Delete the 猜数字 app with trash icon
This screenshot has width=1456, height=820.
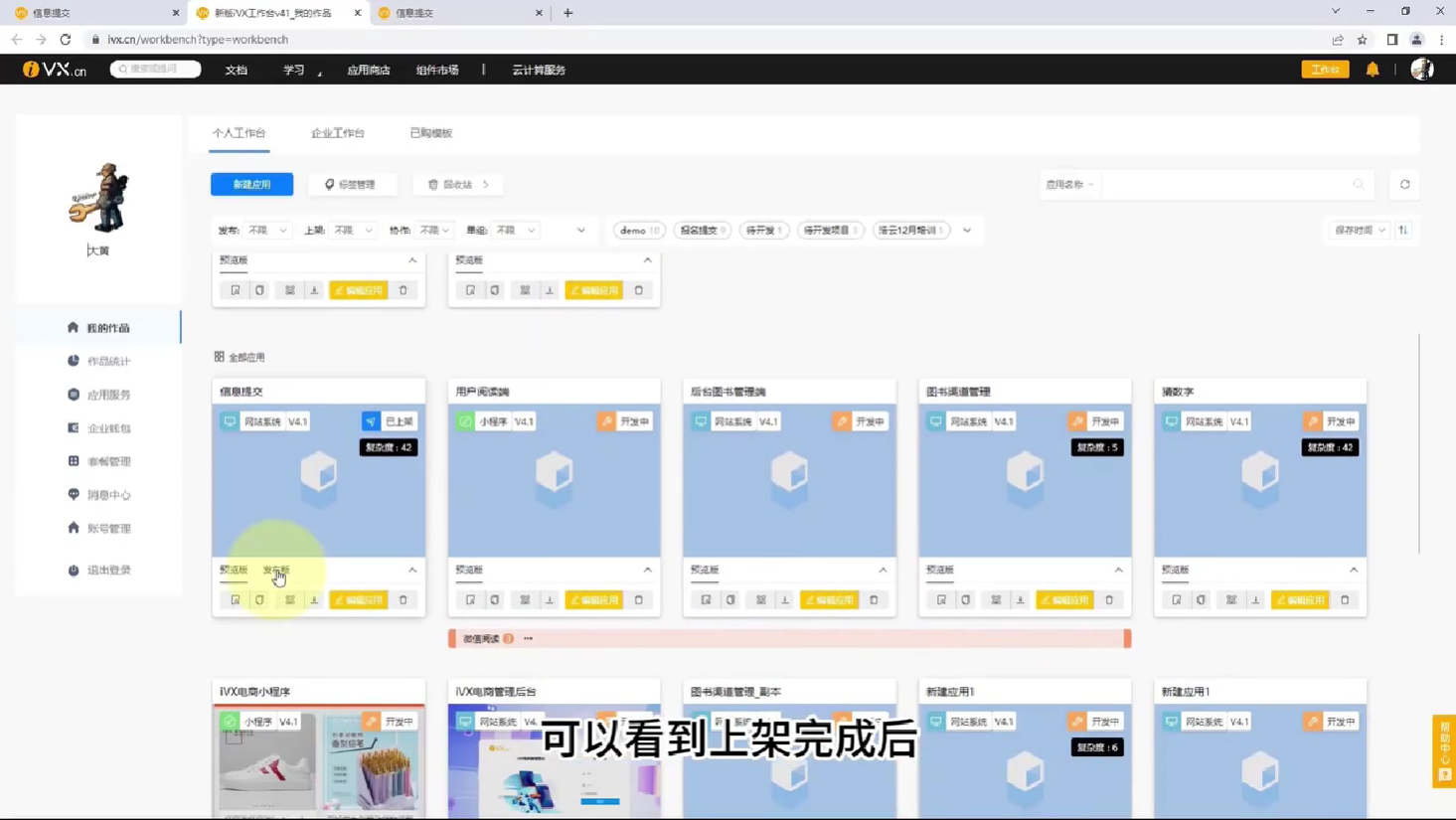tap(1346, 600)
